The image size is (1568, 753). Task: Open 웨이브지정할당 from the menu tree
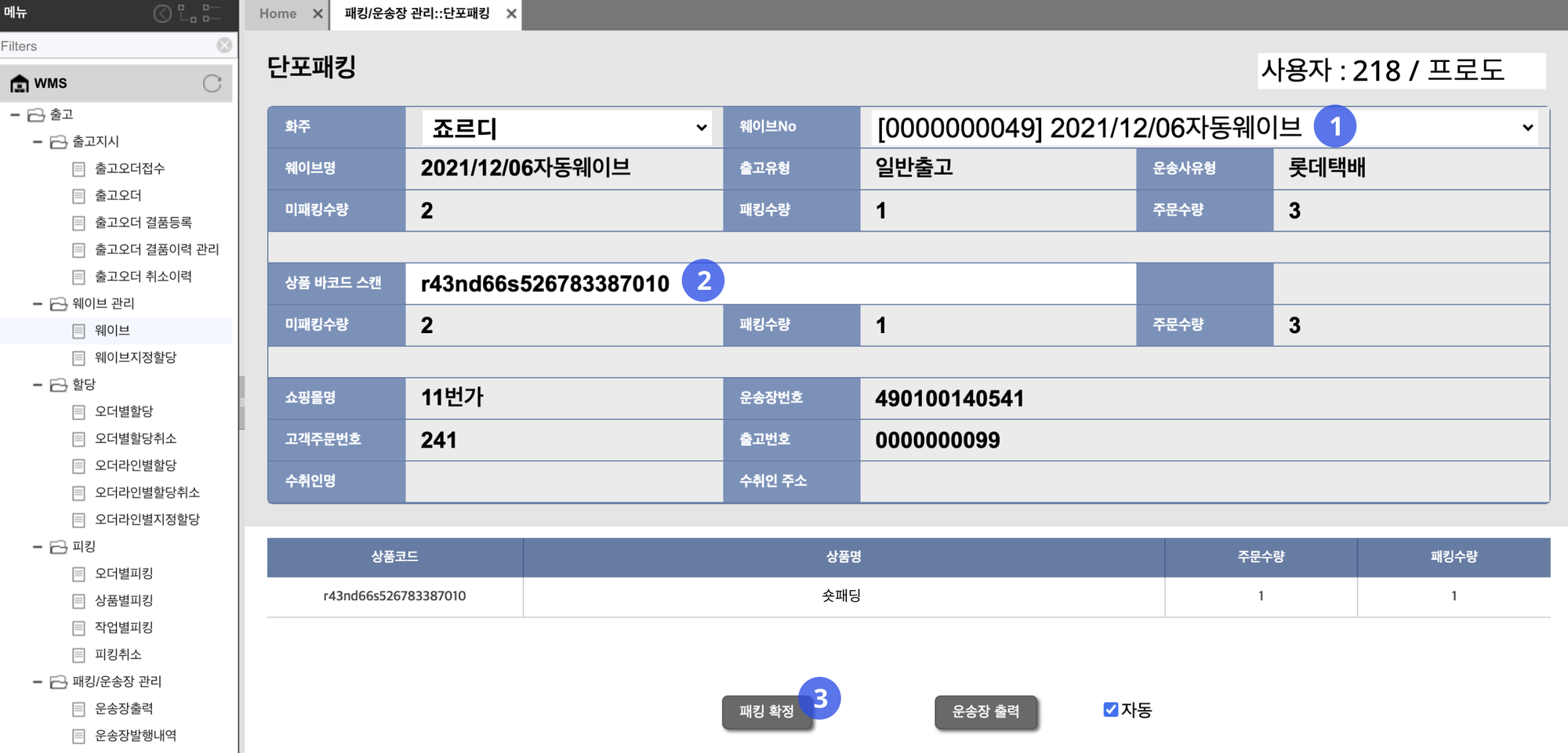[136, 357]
